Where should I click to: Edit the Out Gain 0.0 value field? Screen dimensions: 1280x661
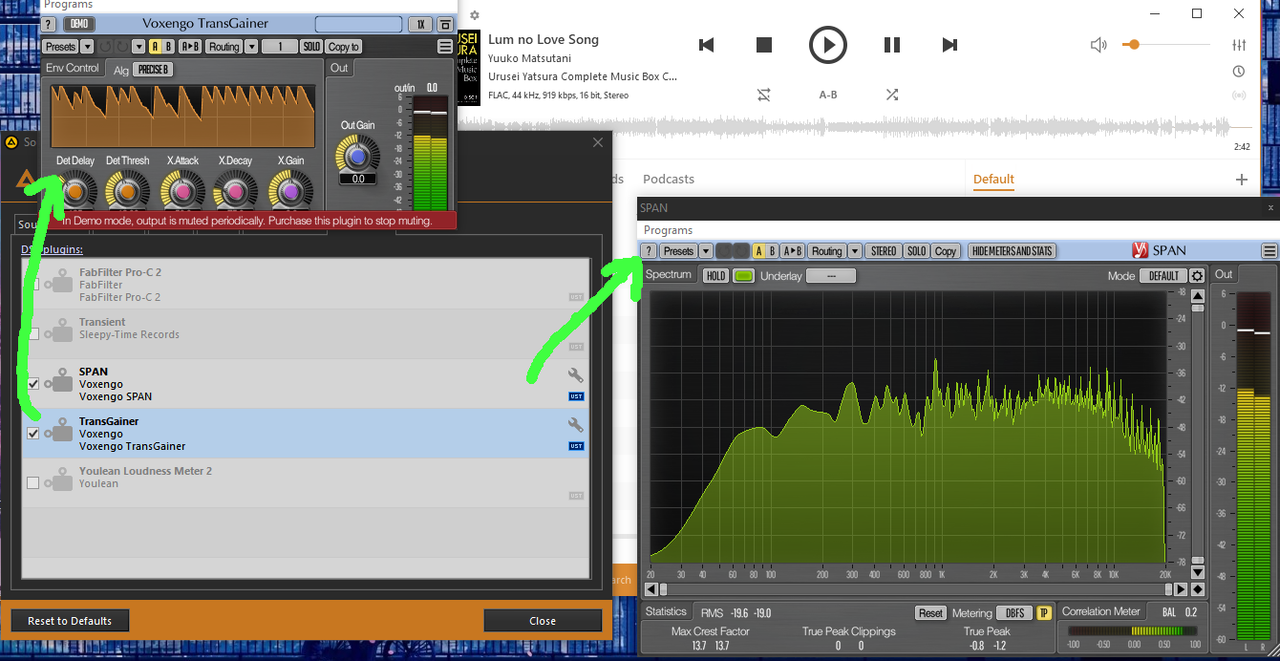357,179
